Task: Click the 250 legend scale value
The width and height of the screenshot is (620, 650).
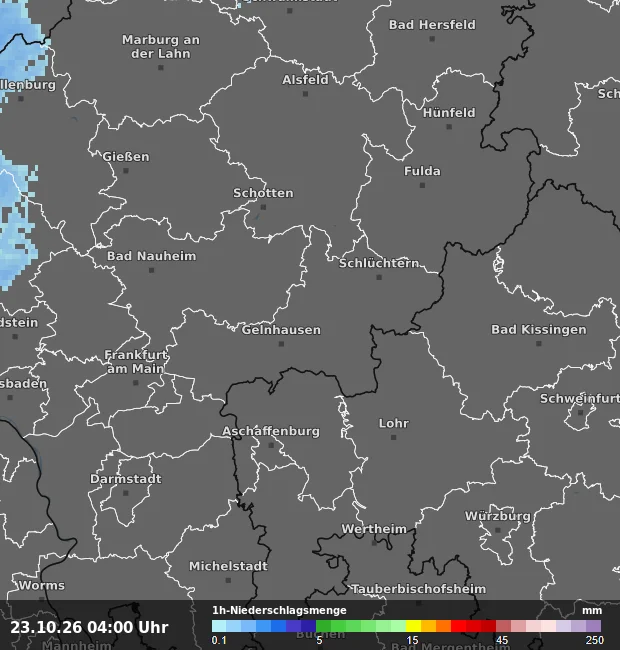Action: [x=594, y=640]
